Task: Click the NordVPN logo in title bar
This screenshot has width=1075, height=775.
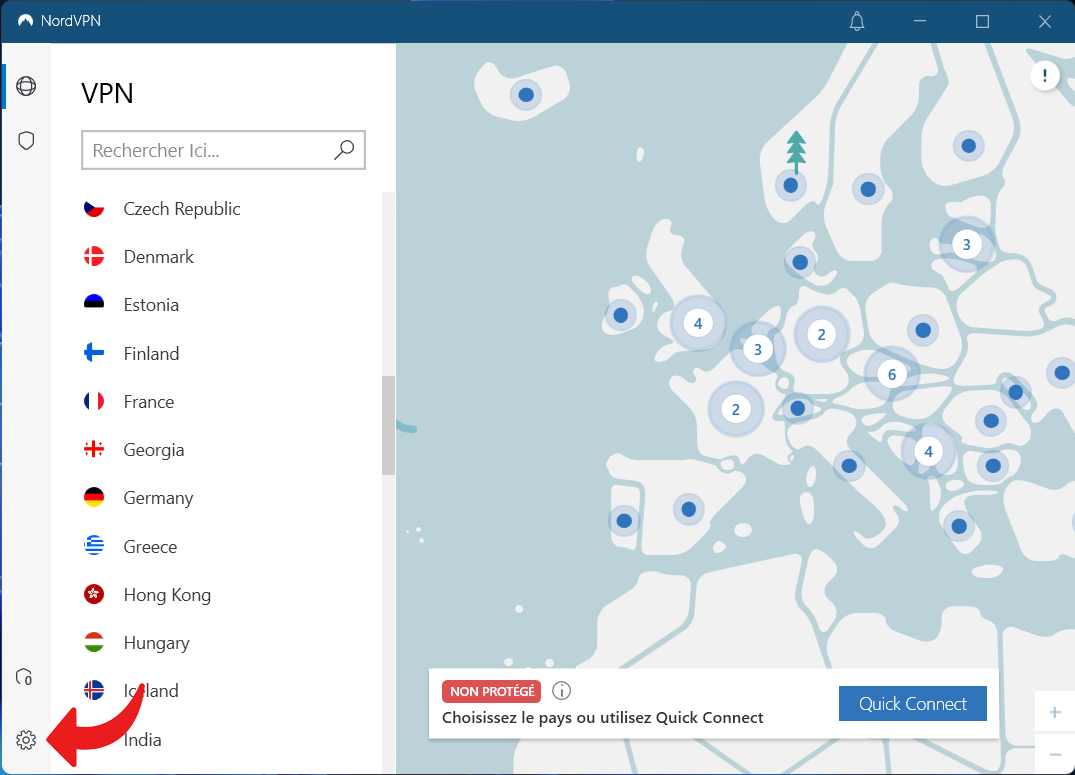Action: click(x=25, y=21)
